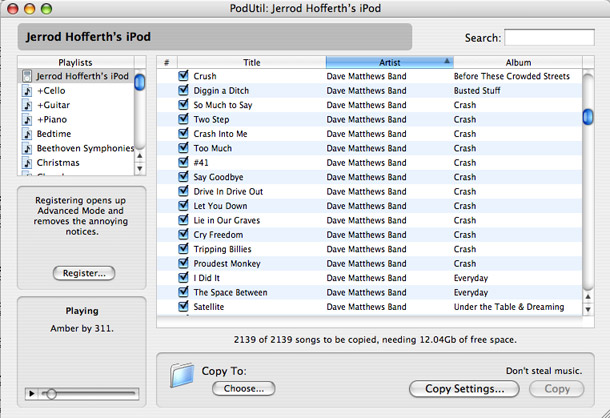The height and width of the screenshot is (418, 610).
Task: Click into the Search field
Action: click(x=549, y=37)
